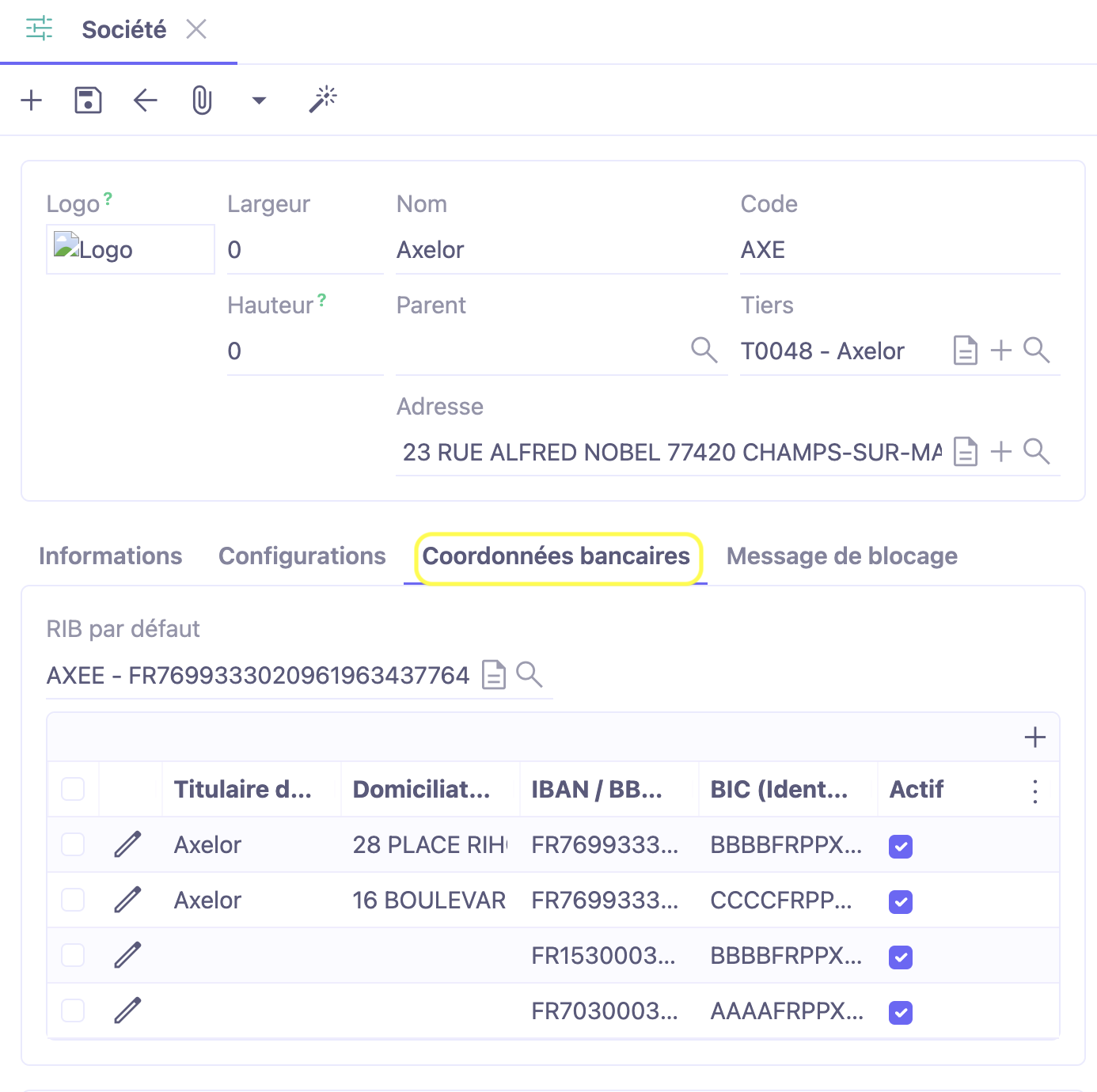Click the Logo image placeholder
The width and height of the screenshot is (1097, 1092).
pos(131,249)
